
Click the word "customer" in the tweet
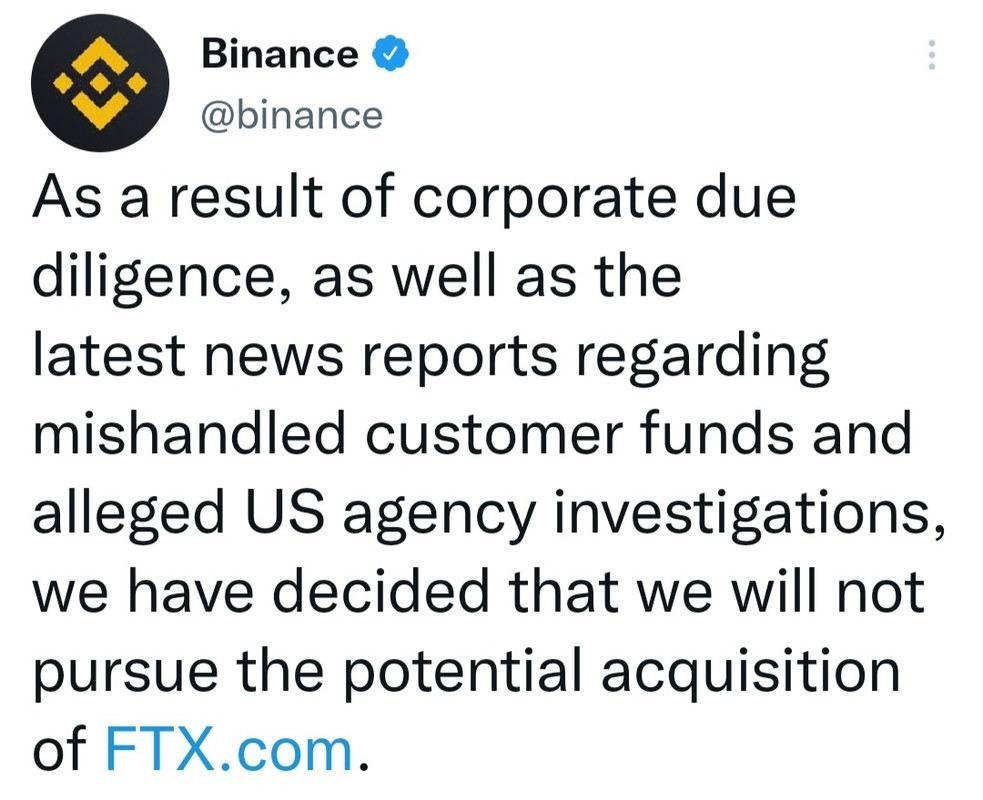coord(495,436)
